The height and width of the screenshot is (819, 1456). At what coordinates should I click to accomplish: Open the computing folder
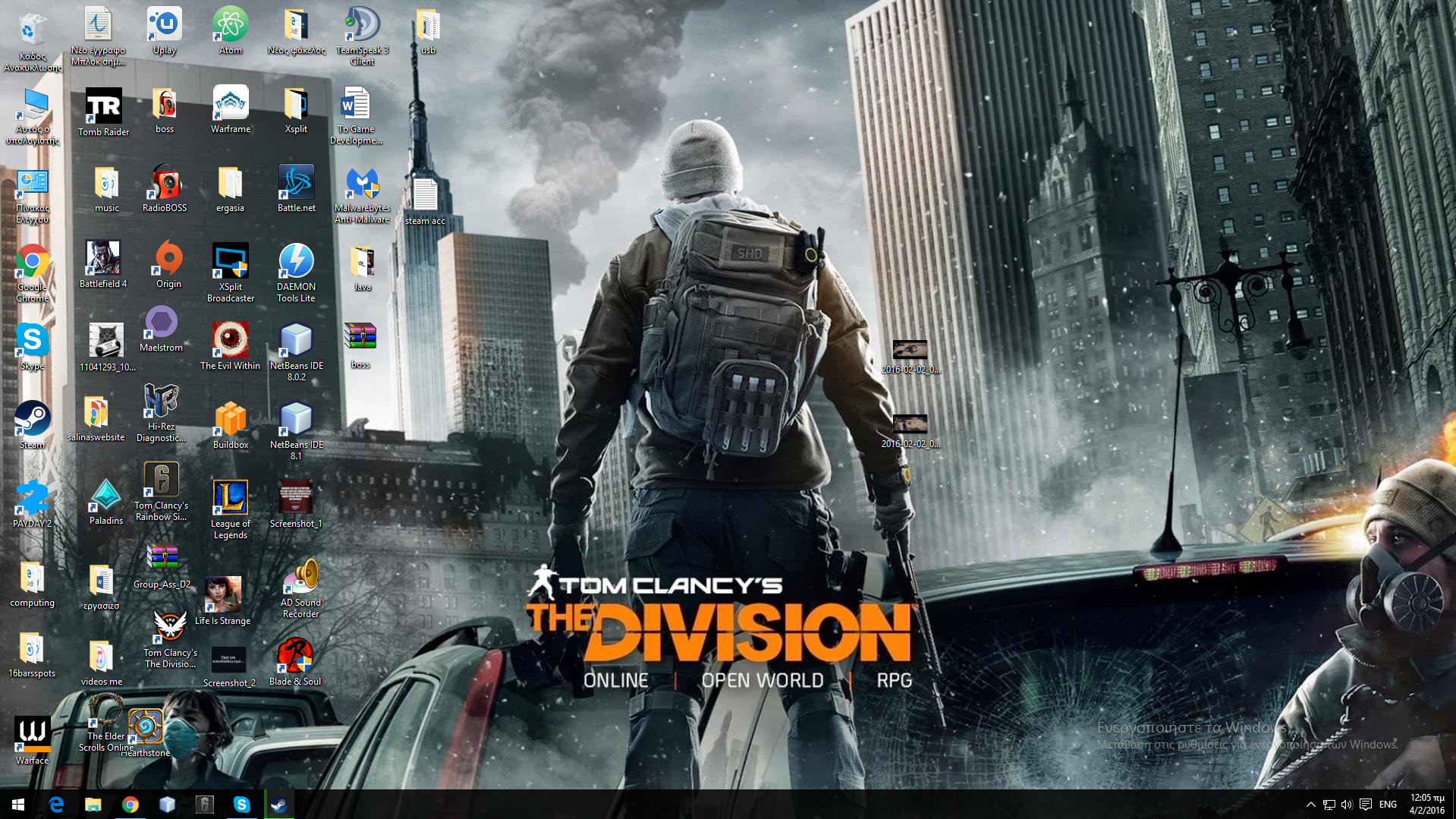click(32, 584)
